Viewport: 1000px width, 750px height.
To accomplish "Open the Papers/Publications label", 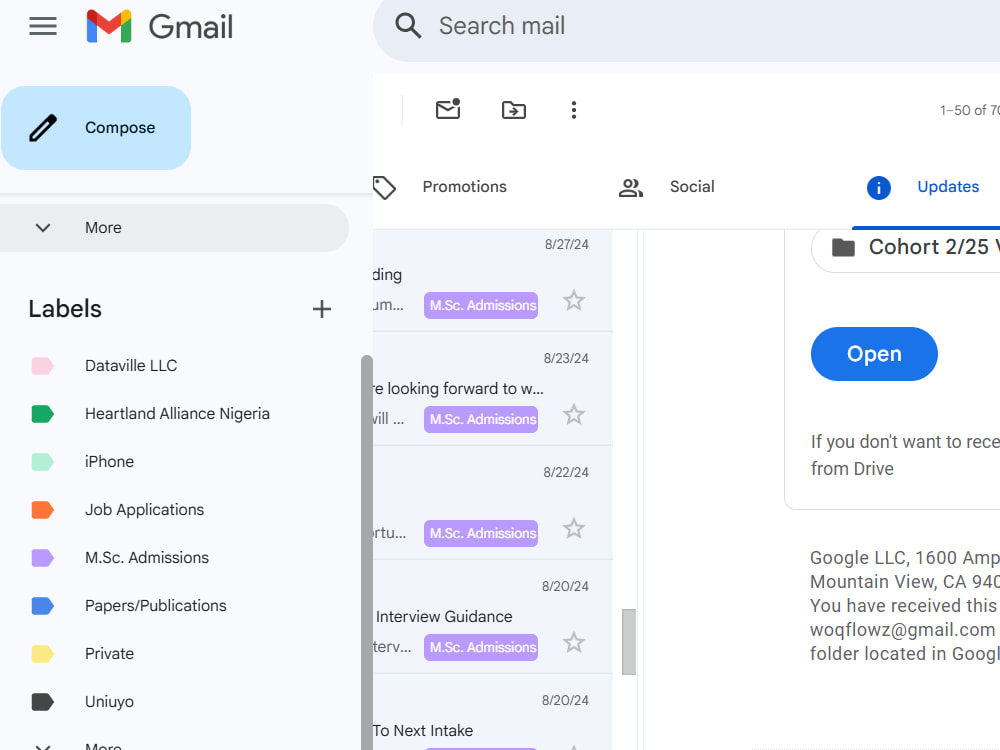I will pos(156,606).
